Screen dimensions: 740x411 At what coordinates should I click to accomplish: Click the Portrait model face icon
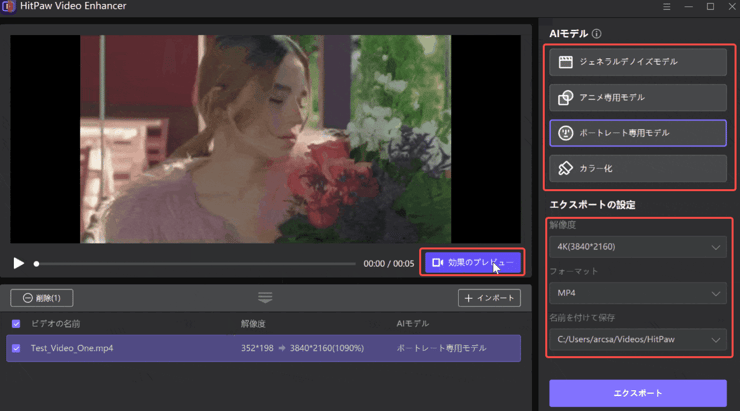coord(566,133)
